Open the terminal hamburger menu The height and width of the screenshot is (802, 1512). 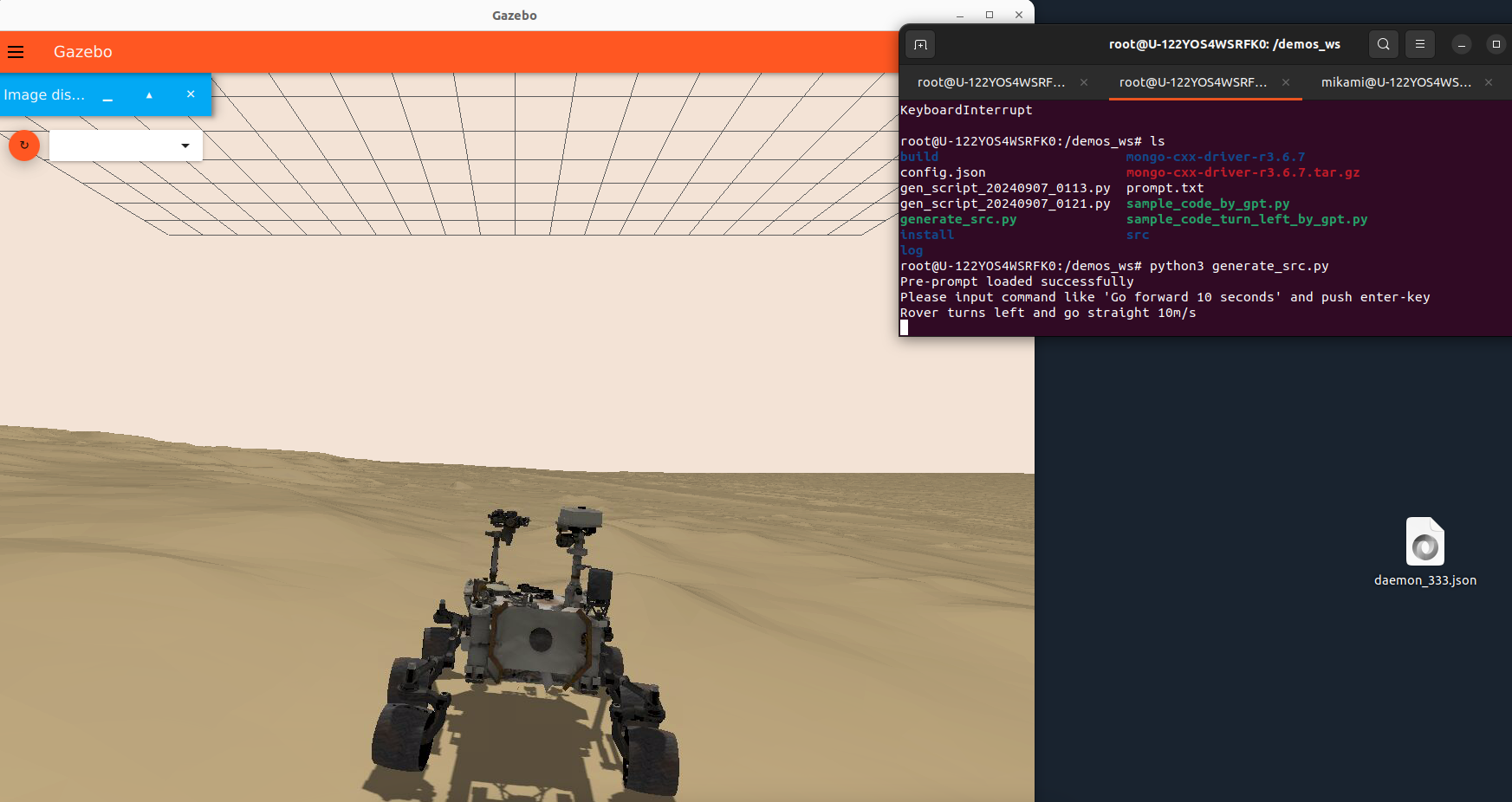[x=1419, y=44]
